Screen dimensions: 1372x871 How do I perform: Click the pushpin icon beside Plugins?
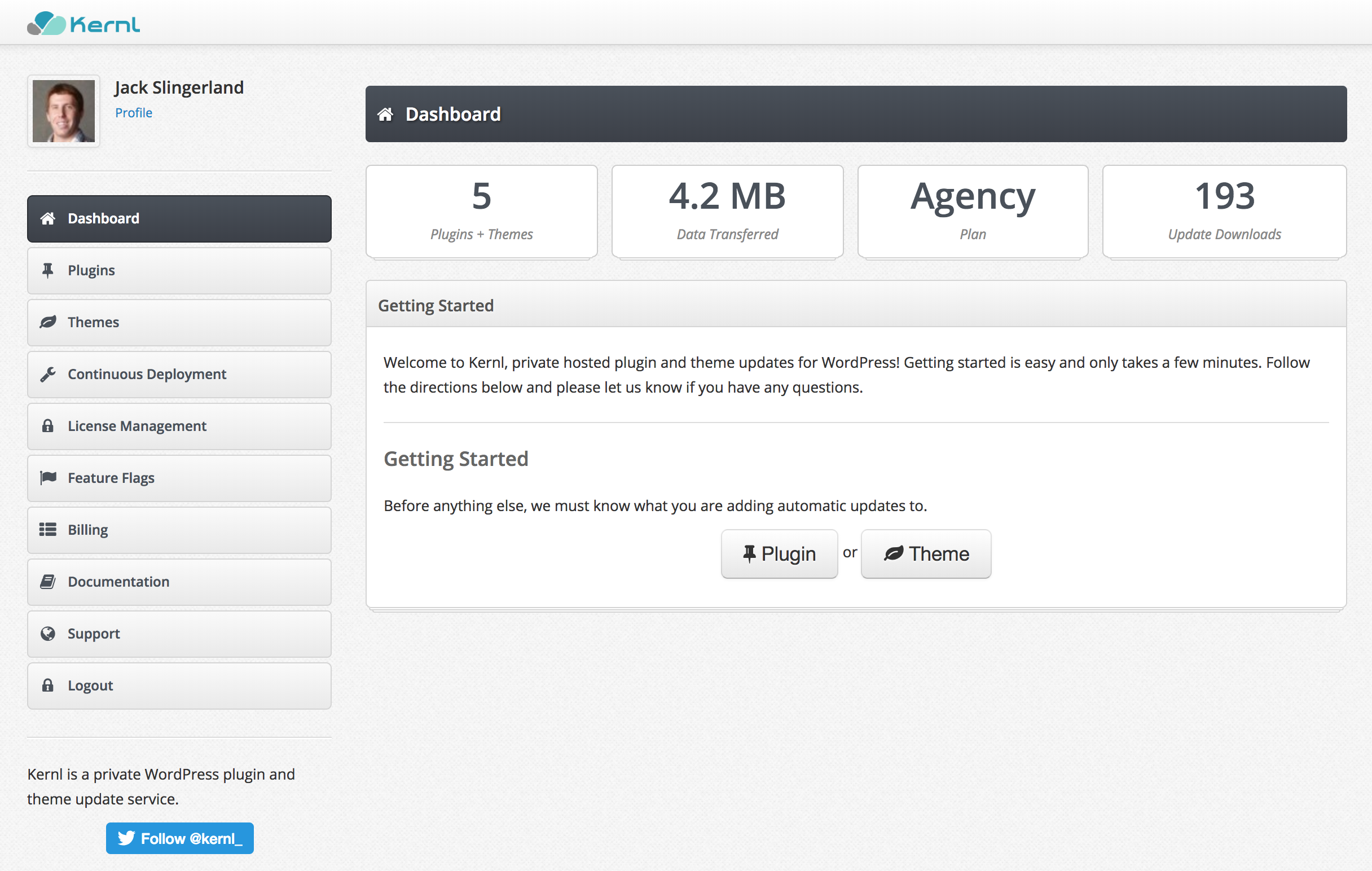pos(48,270)
